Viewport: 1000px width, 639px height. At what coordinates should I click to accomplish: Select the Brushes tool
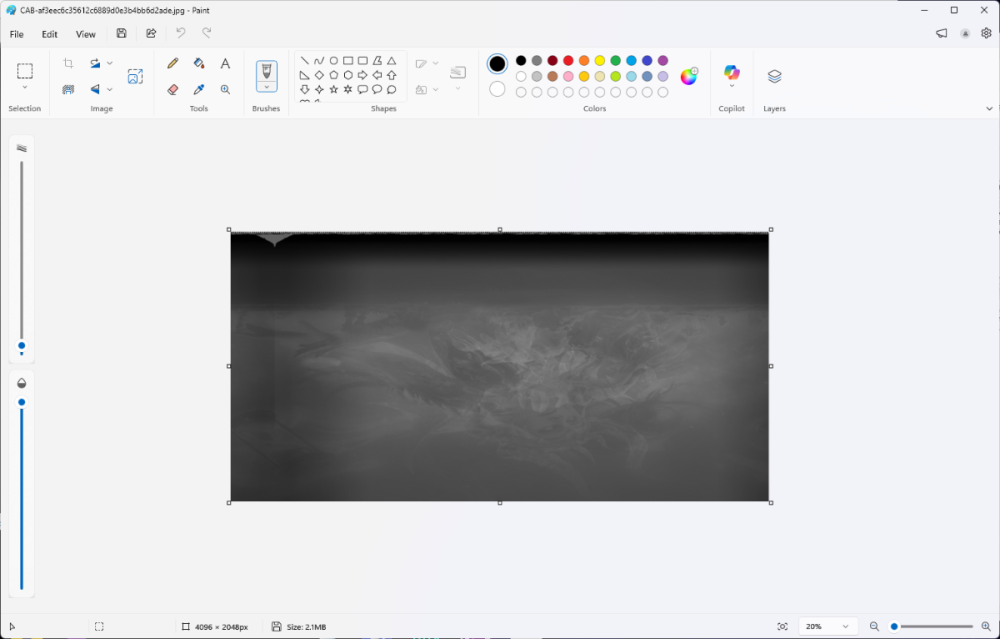click(x=267, y=71)
